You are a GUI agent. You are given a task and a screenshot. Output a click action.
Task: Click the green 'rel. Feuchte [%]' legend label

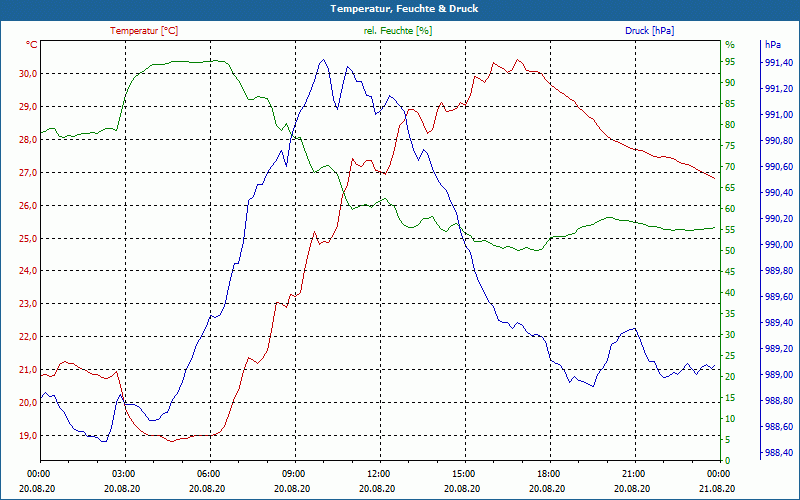(397, 31)
